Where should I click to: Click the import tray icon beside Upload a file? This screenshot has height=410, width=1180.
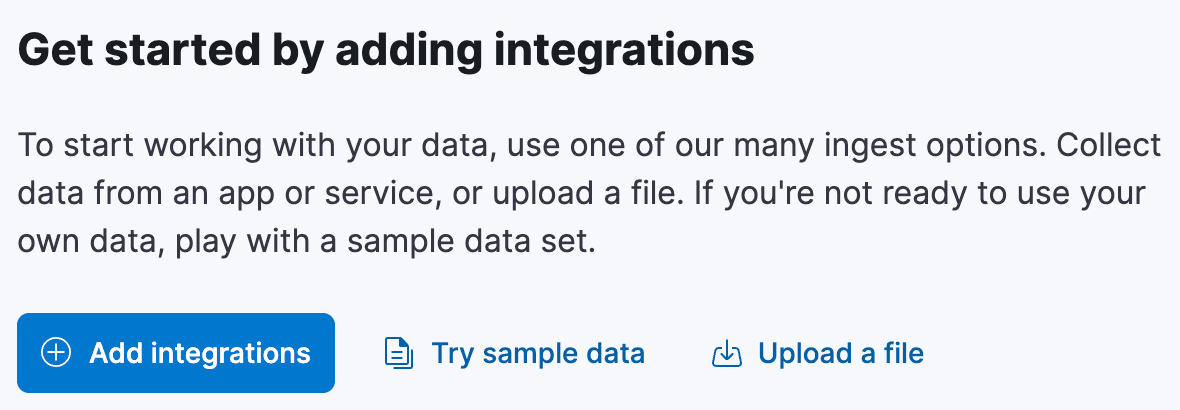tap(726, 354)
